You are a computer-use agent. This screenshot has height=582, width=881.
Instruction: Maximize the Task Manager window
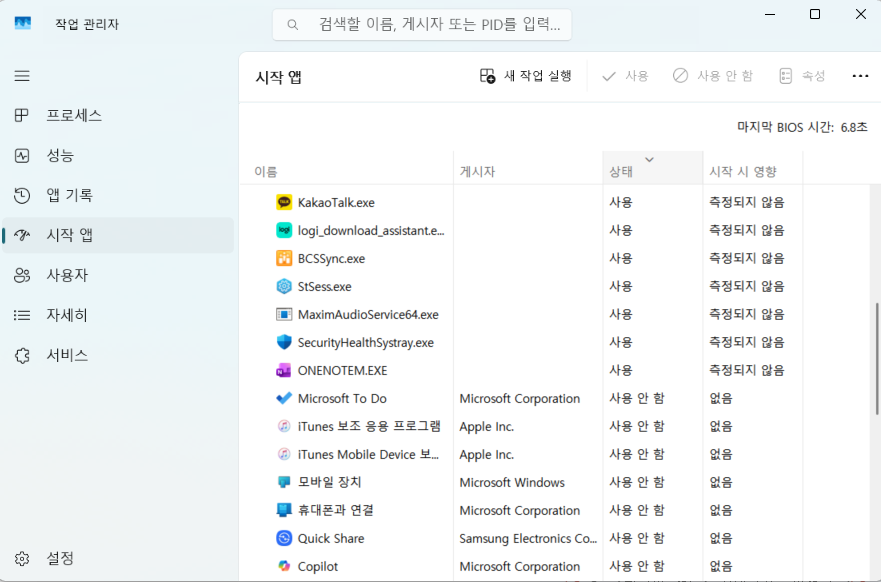click(815, 14)
